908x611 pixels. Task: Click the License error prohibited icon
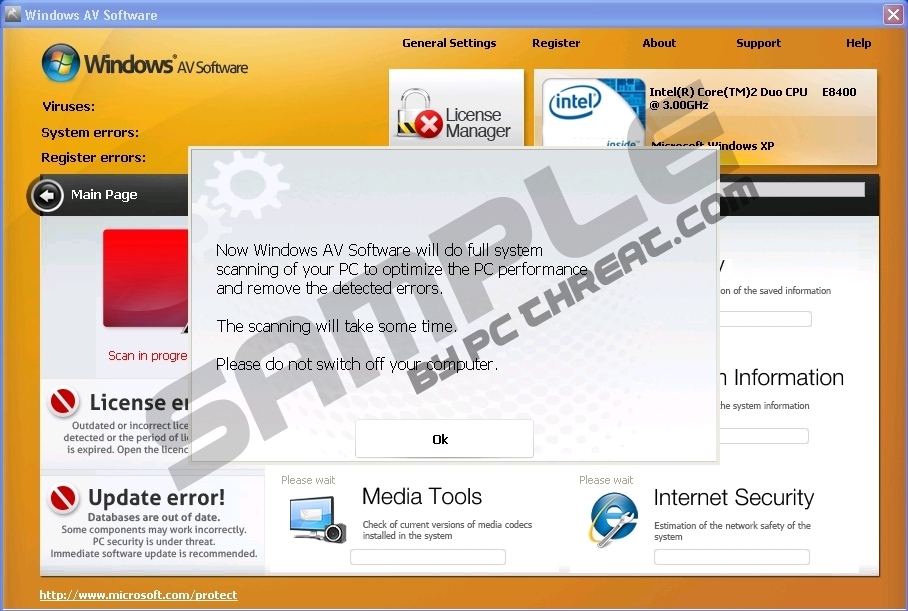[x=64, y=401]
